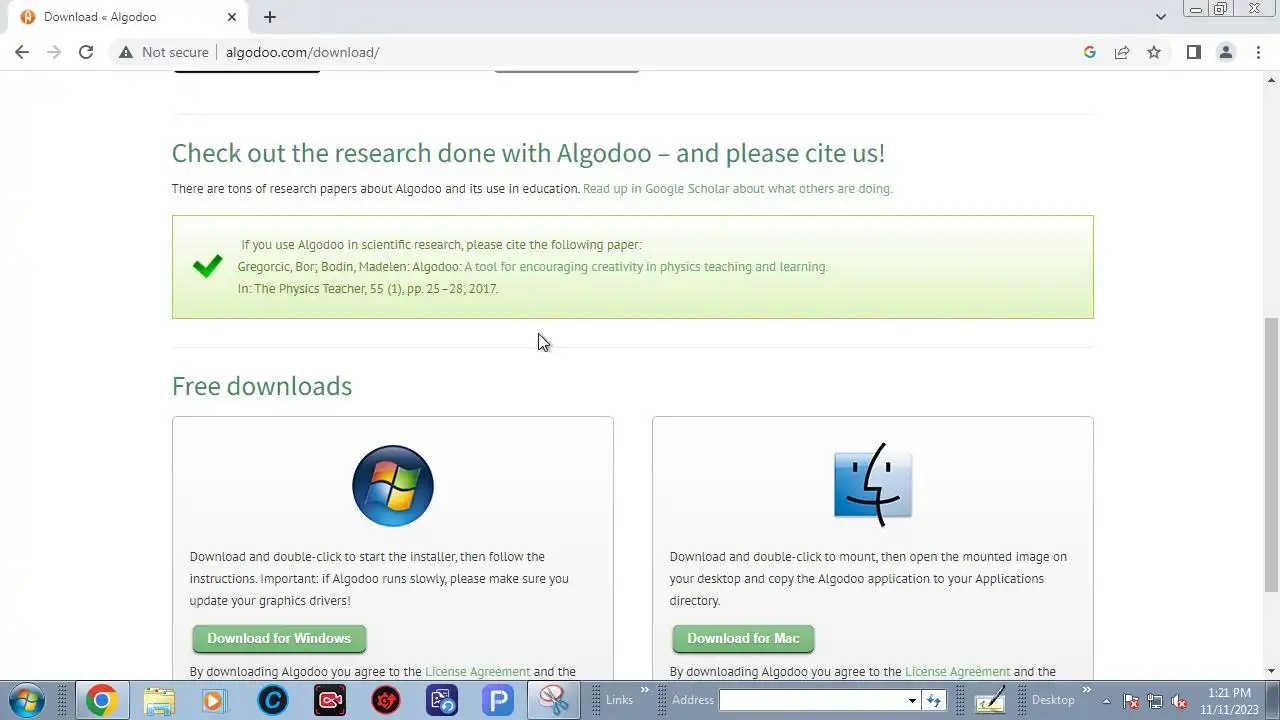This screenshot has height=720, width=1280.
Task: Open a new browser tab
Action: [x=270, y=17]
